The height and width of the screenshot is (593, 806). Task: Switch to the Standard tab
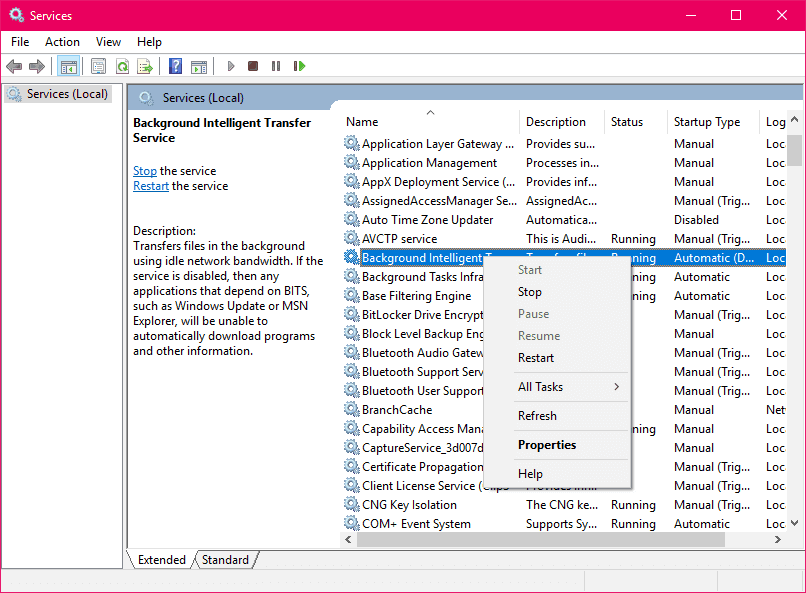(225, 560)
